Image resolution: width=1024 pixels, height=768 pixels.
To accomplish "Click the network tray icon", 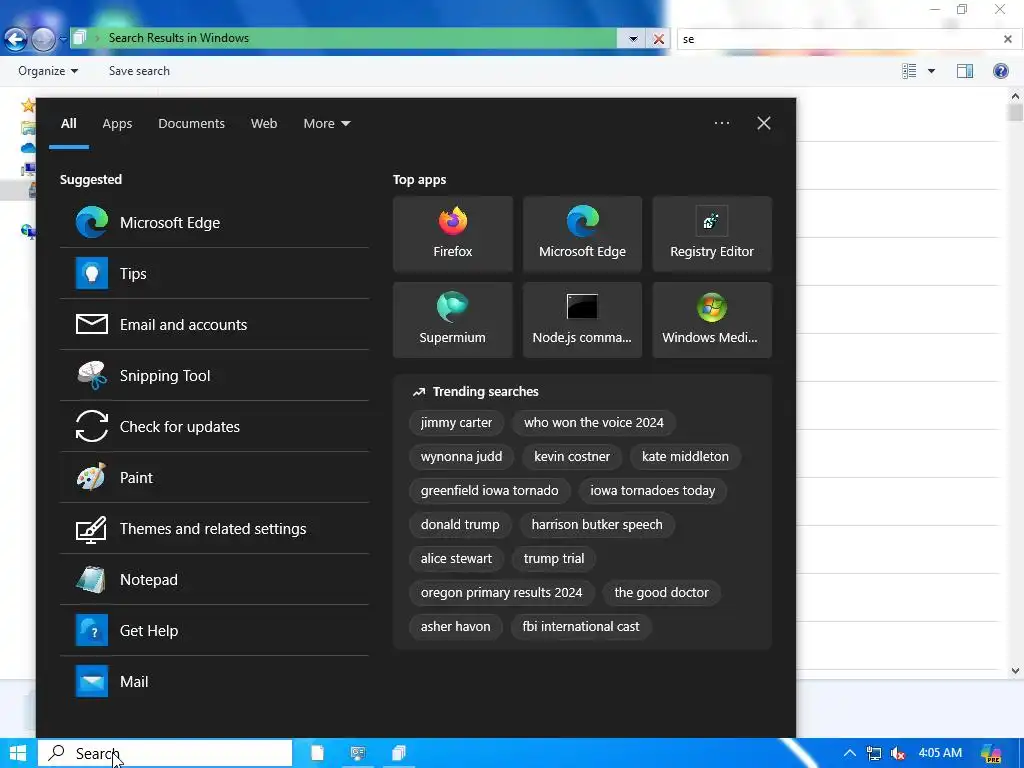I will (873, 754).
